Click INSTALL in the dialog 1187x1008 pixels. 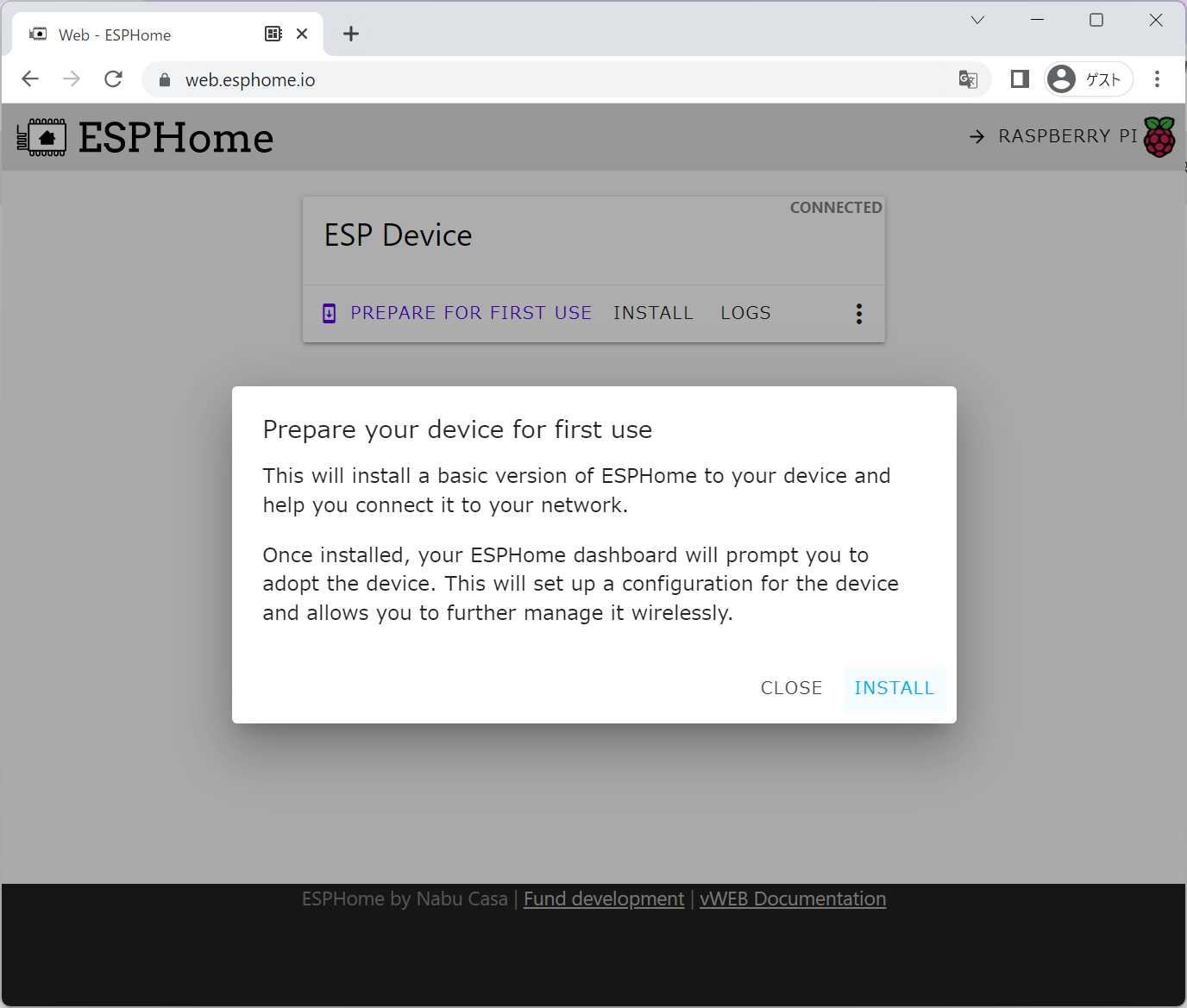pos(894,688)
